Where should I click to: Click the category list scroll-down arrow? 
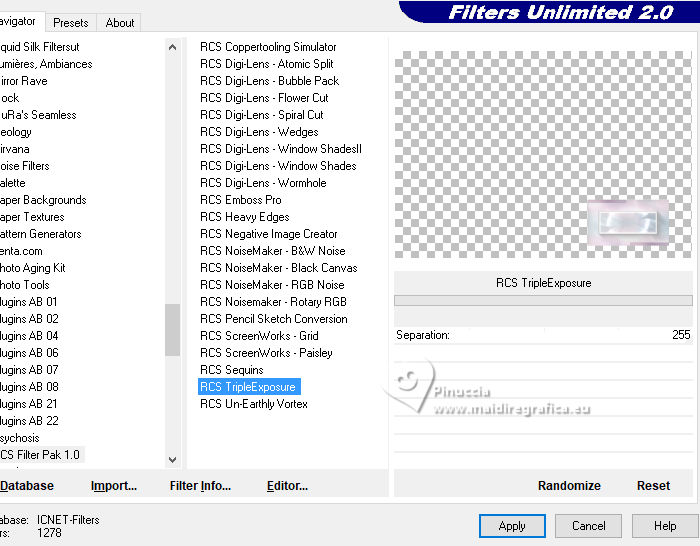pos(172,459)
